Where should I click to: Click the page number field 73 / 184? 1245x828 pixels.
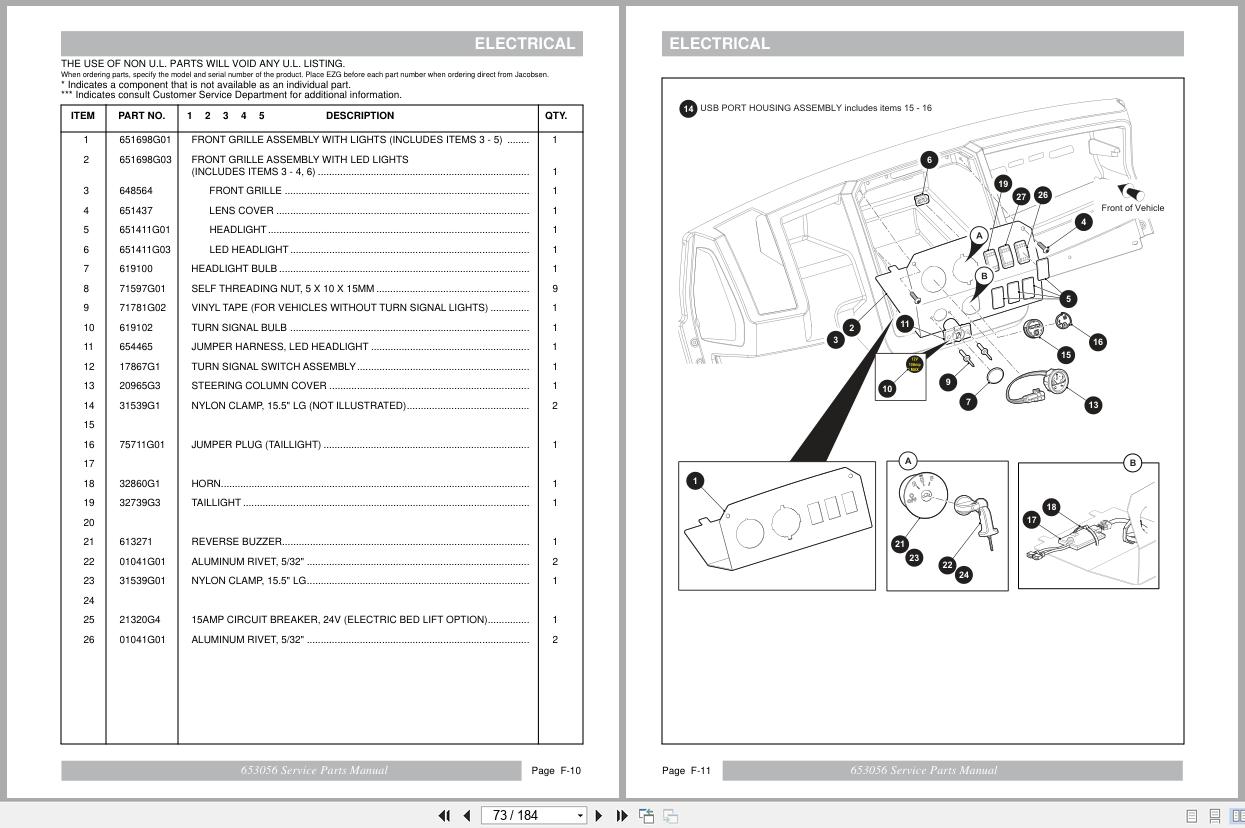[528, 816]
